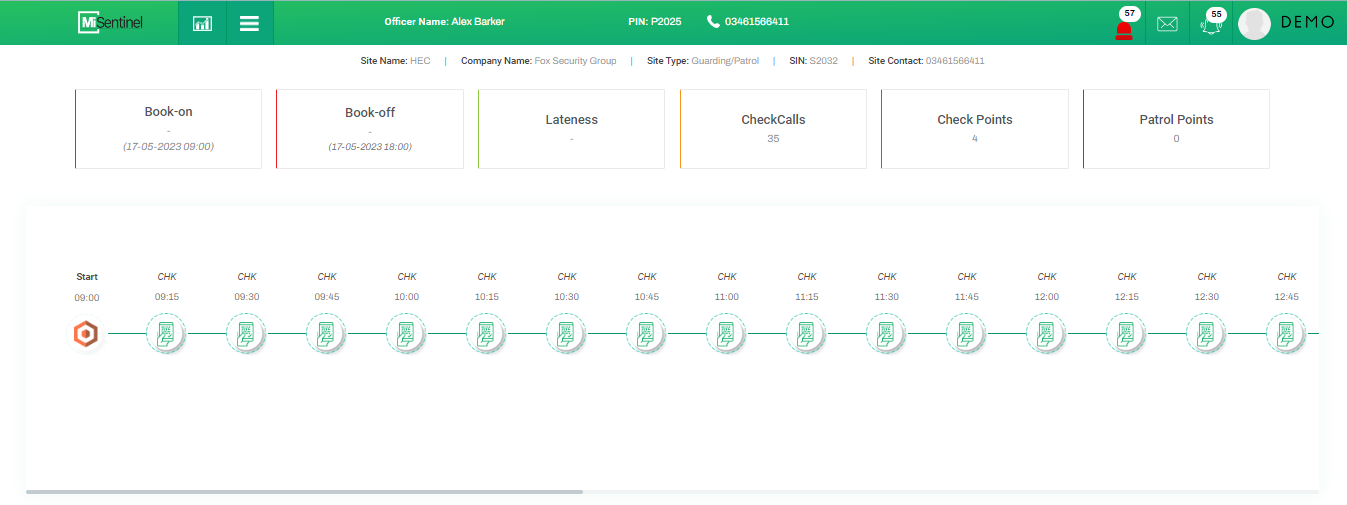Open the Patrol Points card
This screenshot has height=505, width=1347.
(1176, 129)
